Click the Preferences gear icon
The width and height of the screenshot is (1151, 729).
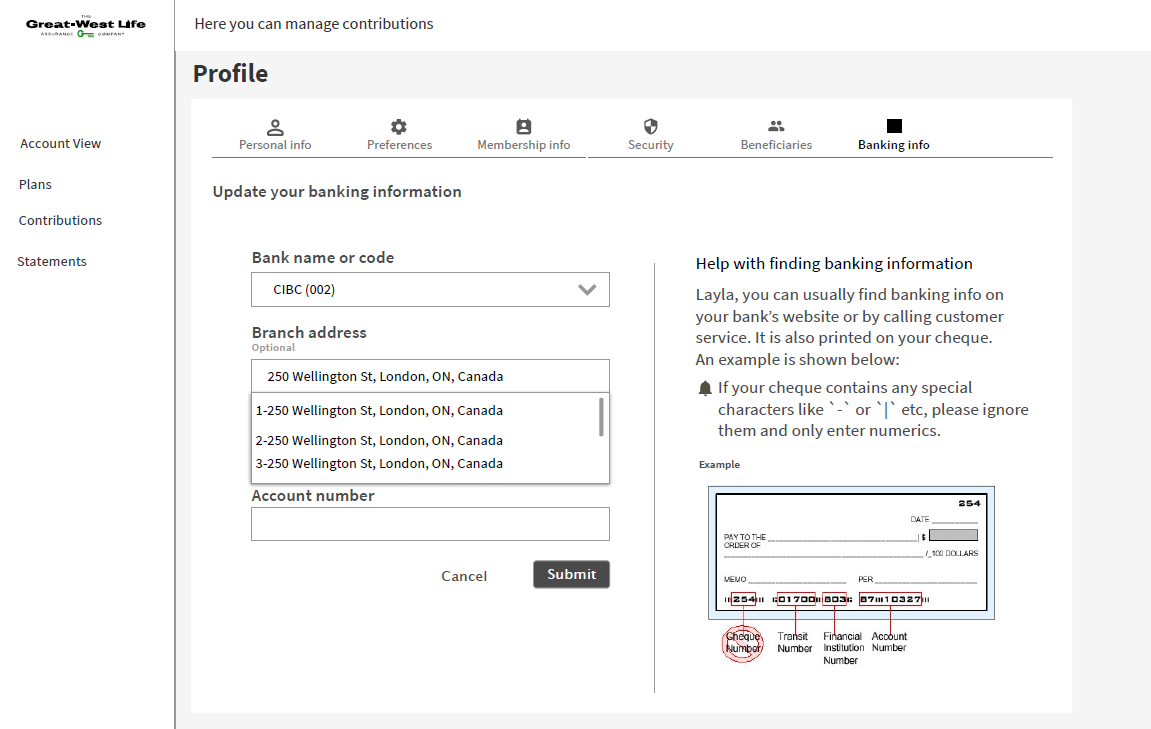click(399, 127)
